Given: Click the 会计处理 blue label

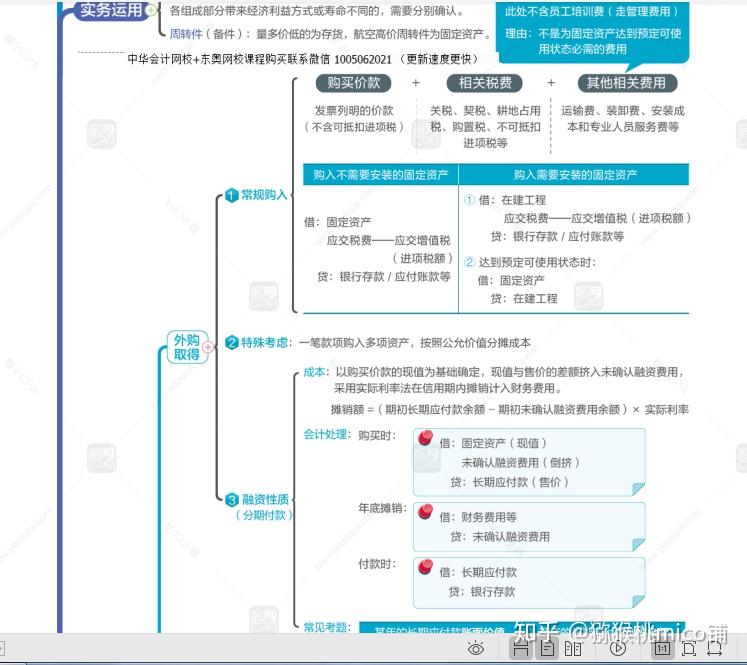Looking at the screenshot, I should point(325,434).
